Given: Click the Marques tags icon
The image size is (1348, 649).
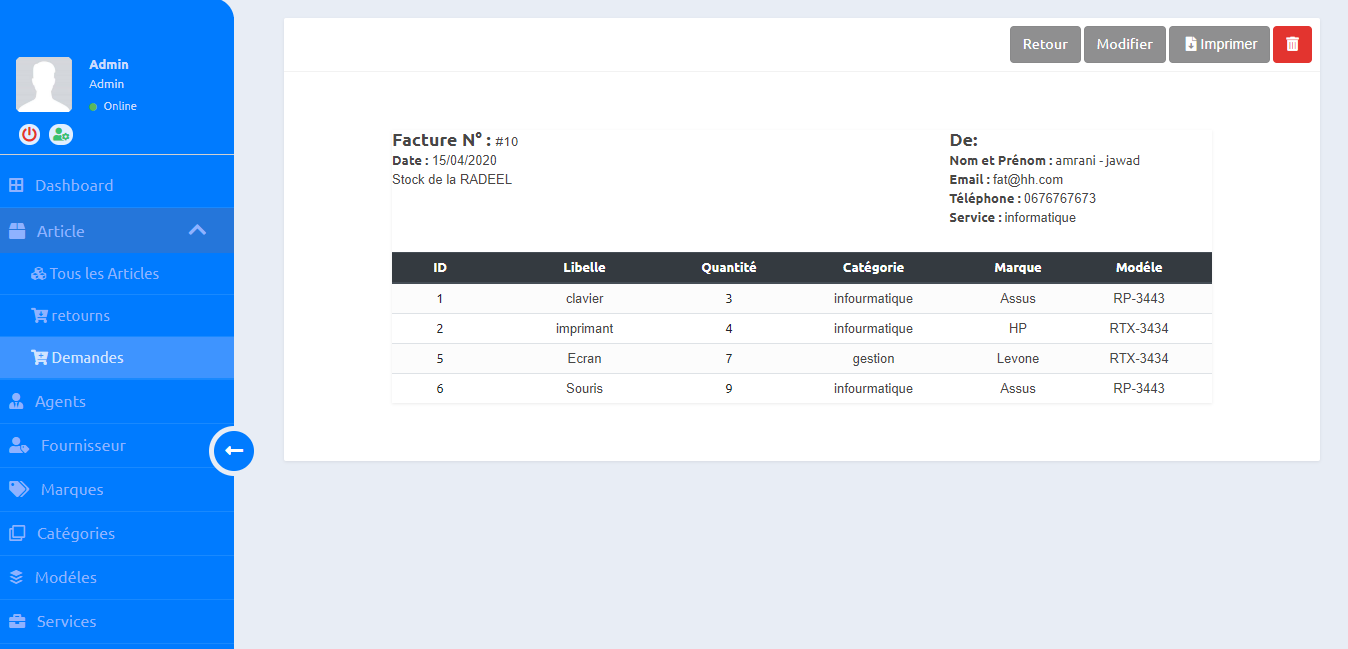Looking at the screenshot, I should tap(18, 489).
